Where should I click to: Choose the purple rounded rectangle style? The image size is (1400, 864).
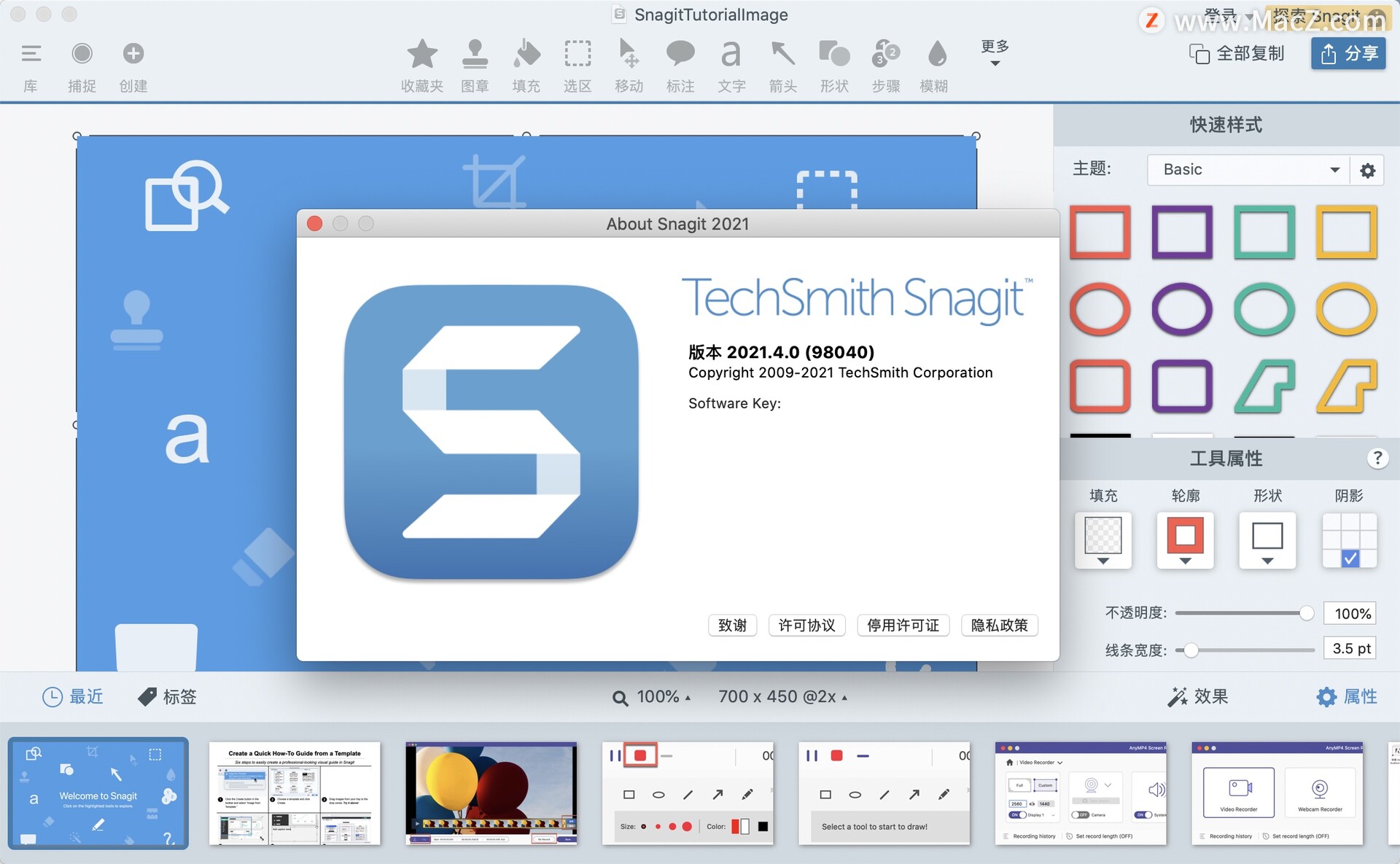point(1182,386)
